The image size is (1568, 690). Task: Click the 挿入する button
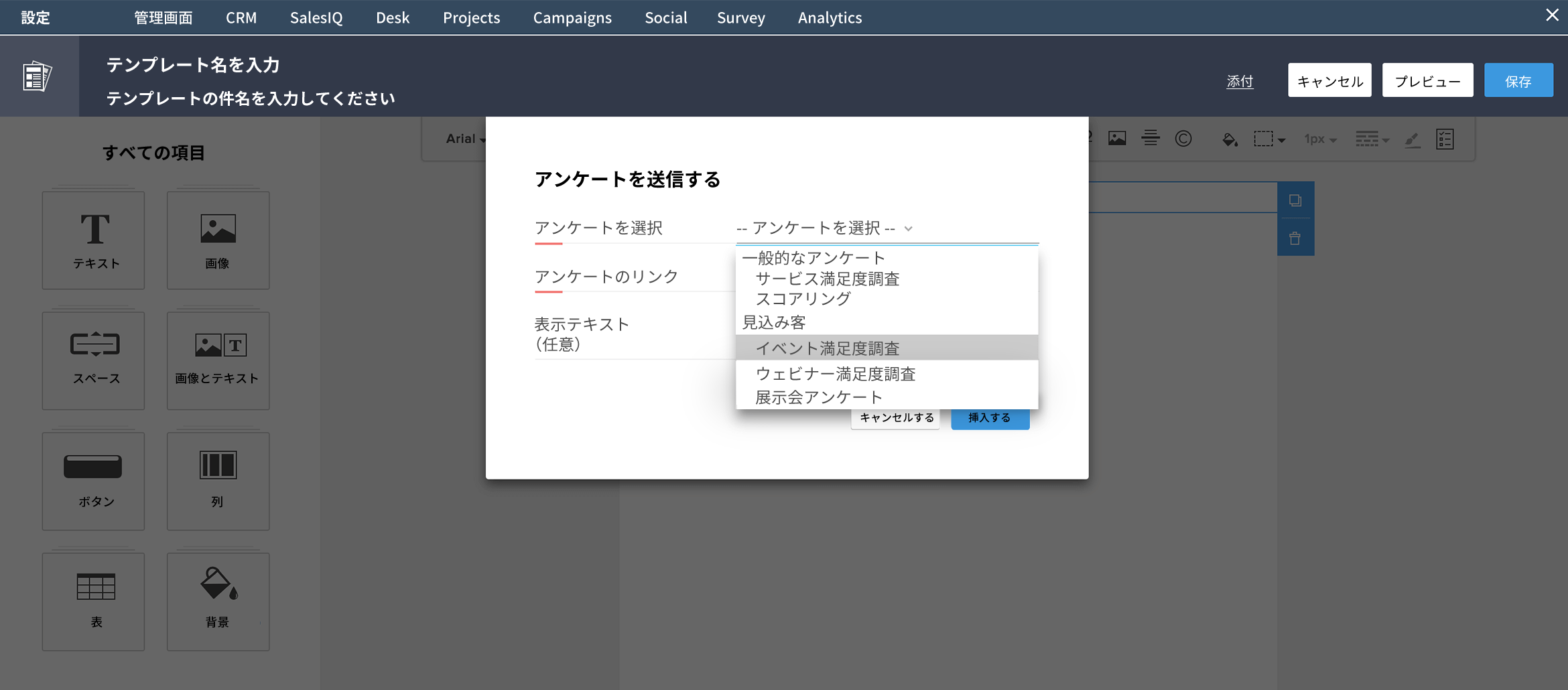[989, 417]
